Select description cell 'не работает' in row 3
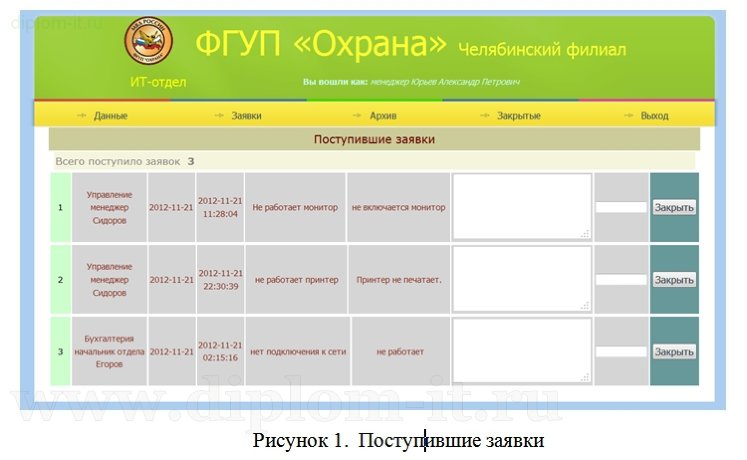Screen dimensions: 747x460 click(400, 351)
